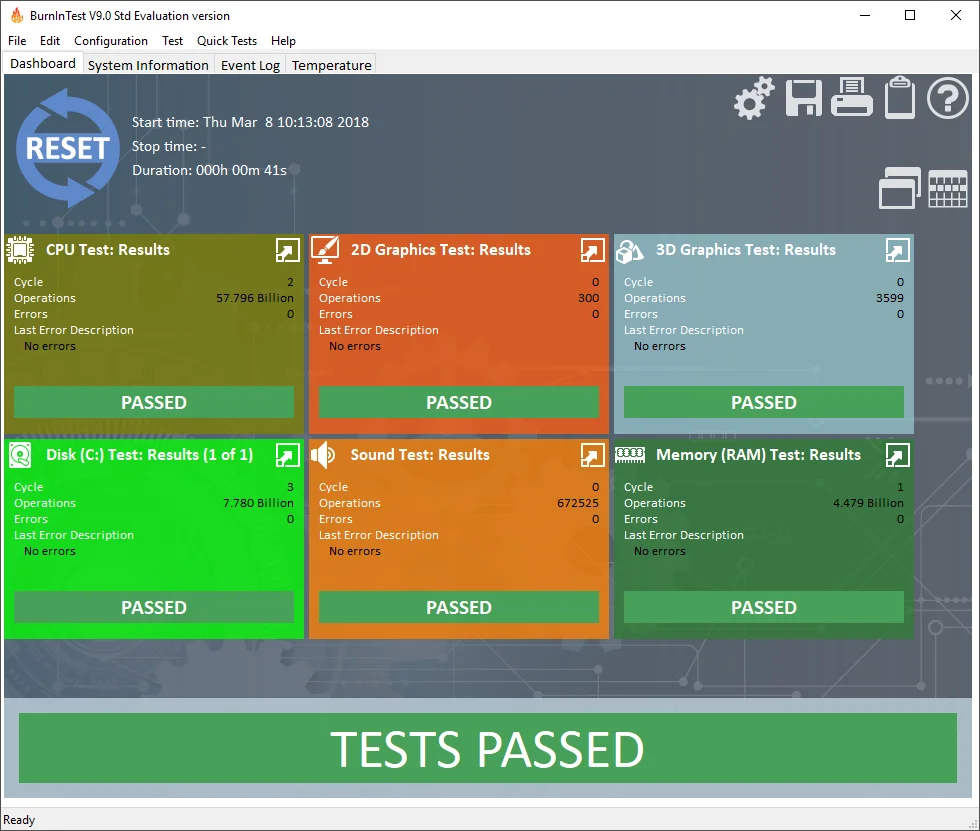Pop out the CPU Test results window
980x831 pixels.
click(x=288, y=251)
